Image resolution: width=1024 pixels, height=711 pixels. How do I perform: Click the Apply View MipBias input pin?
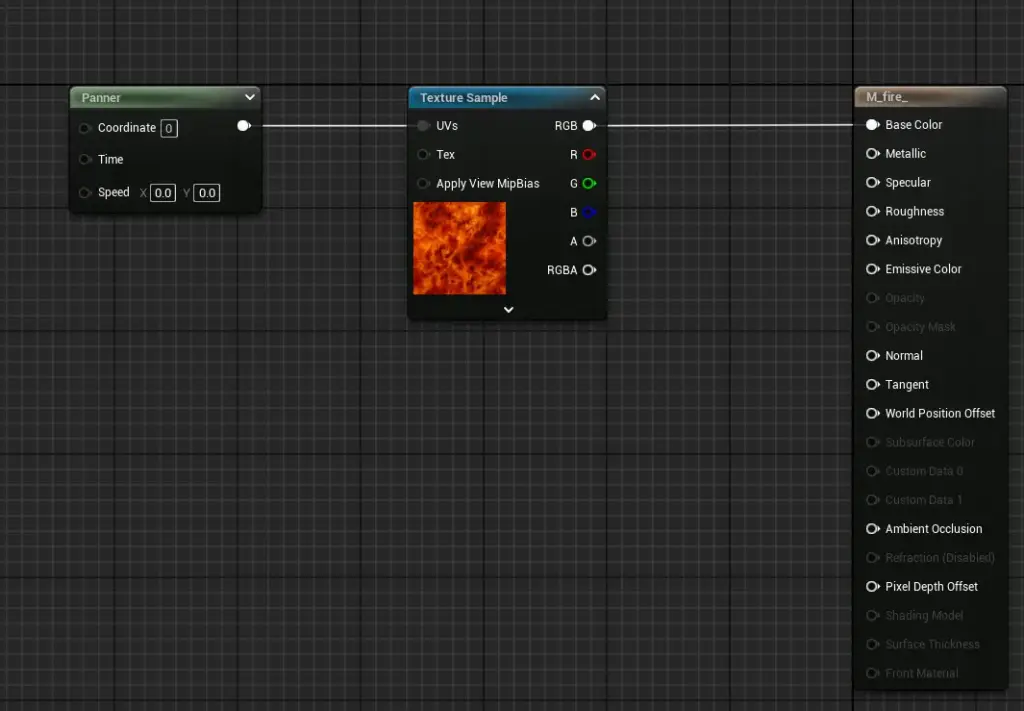pyautogui.click(x=423, y=183)
